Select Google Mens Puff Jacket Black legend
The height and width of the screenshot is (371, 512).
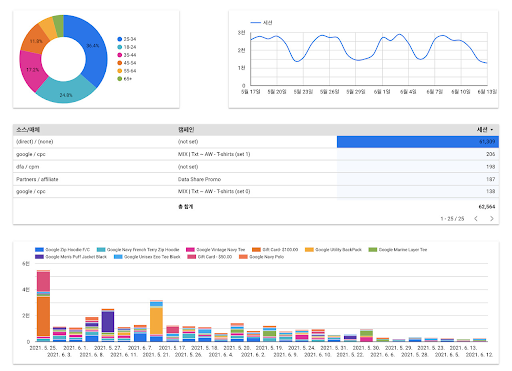click(x=71, y=257)
